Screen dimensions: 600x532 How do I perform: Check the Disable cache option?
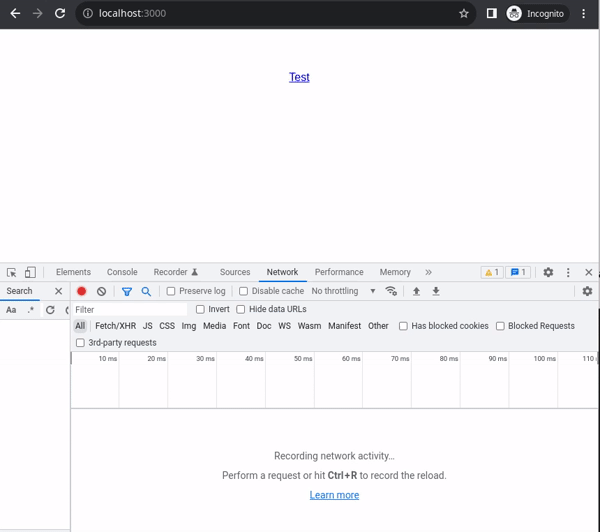[x=243, y=291]
